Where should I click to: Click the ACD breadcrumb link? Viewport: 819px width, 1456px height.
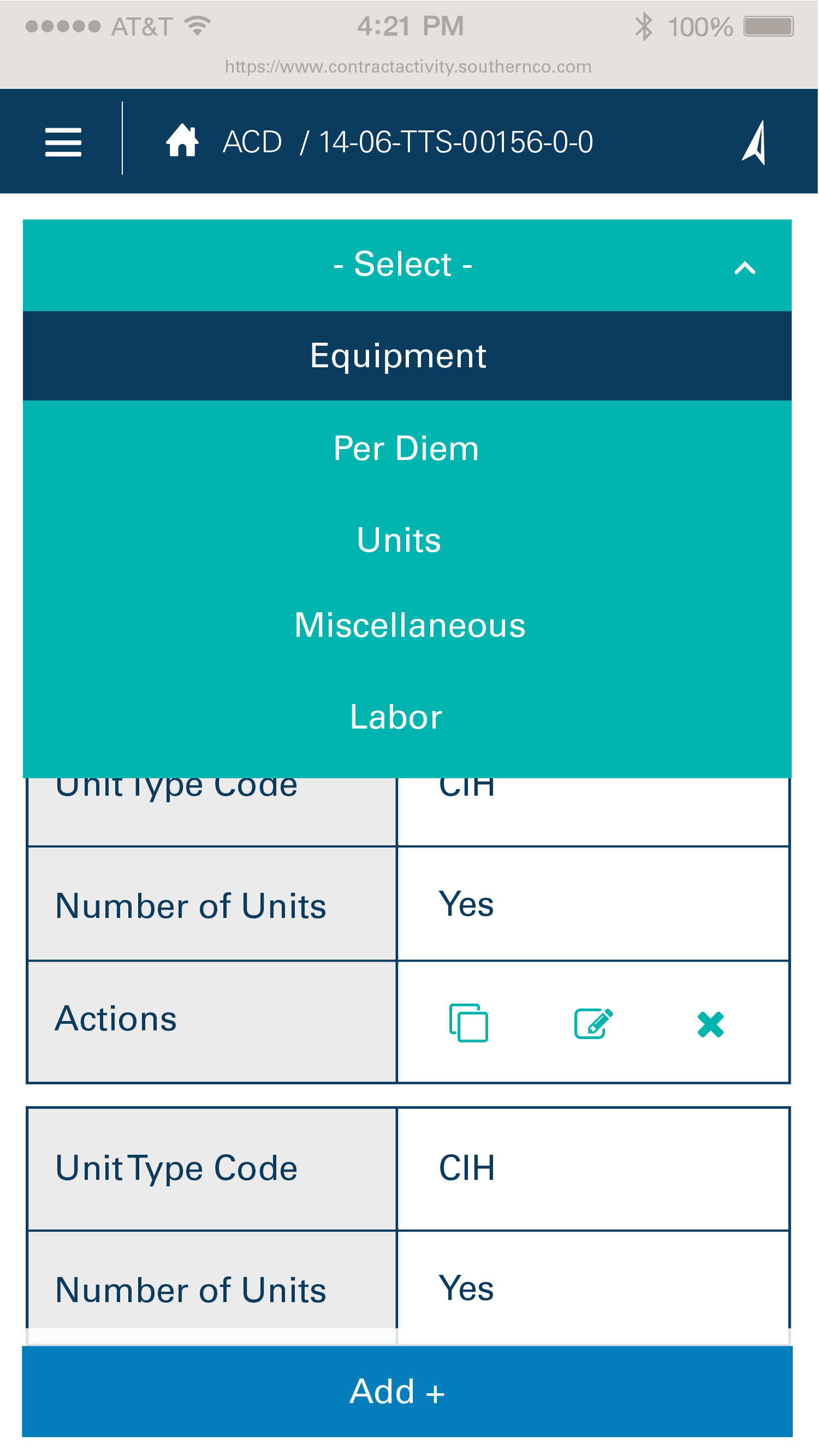pyautogui.click(x=252, y=142)
